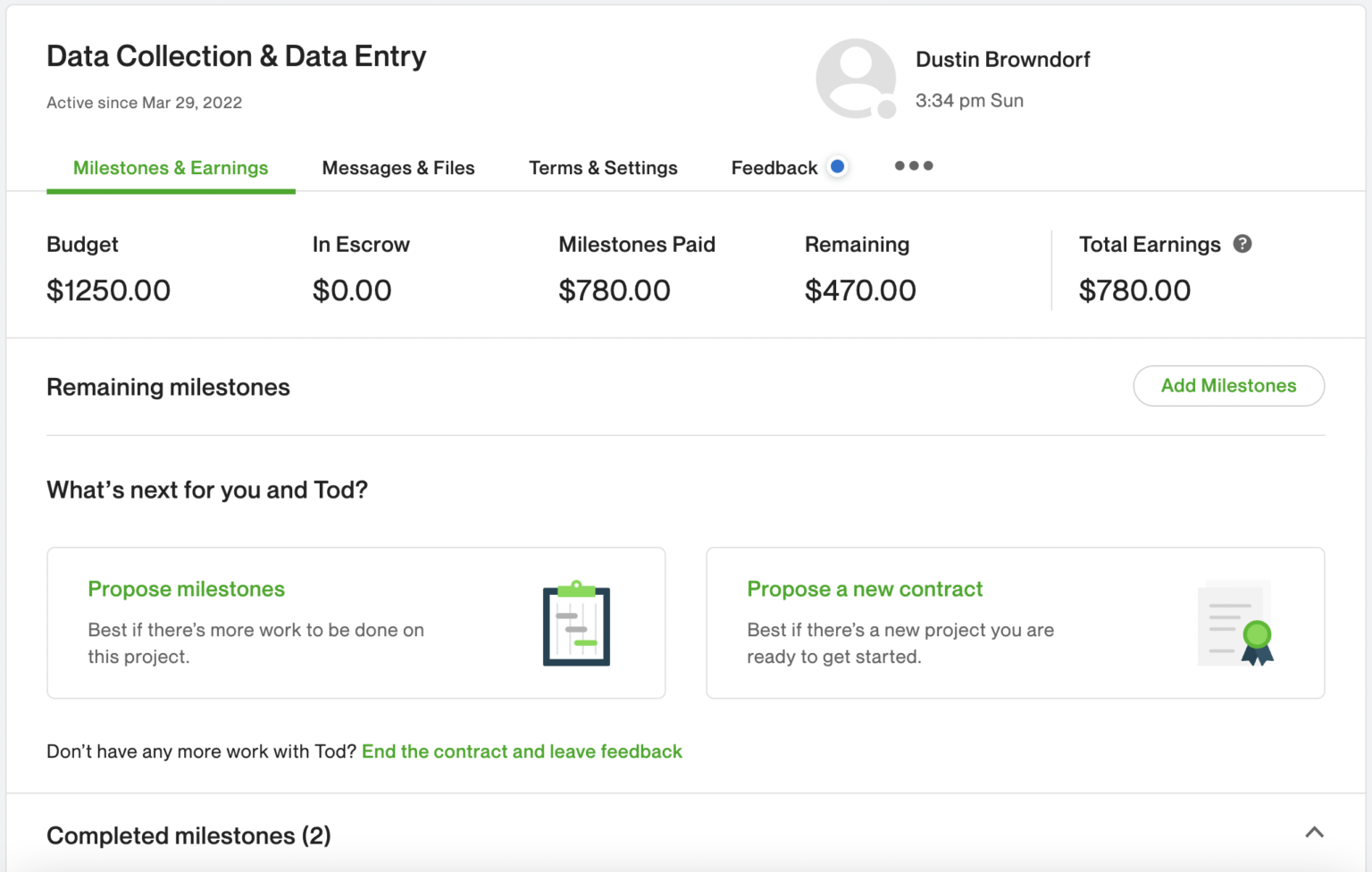Click the In Escrow value $0.00
Screen dimensions: 1372x872
point(352,290)
